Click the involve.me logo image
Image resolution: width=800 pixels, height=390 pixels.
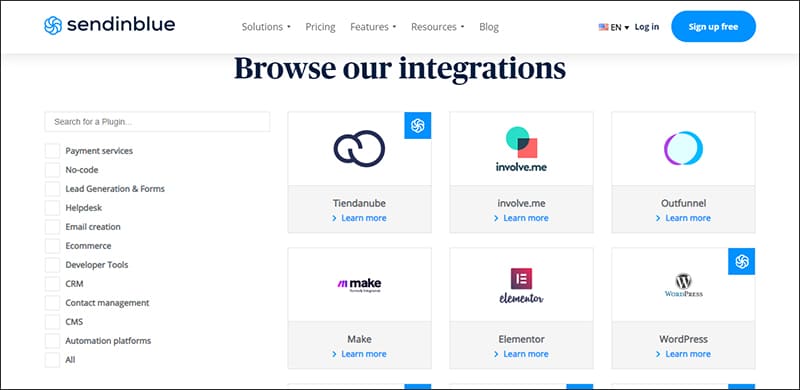521,149
